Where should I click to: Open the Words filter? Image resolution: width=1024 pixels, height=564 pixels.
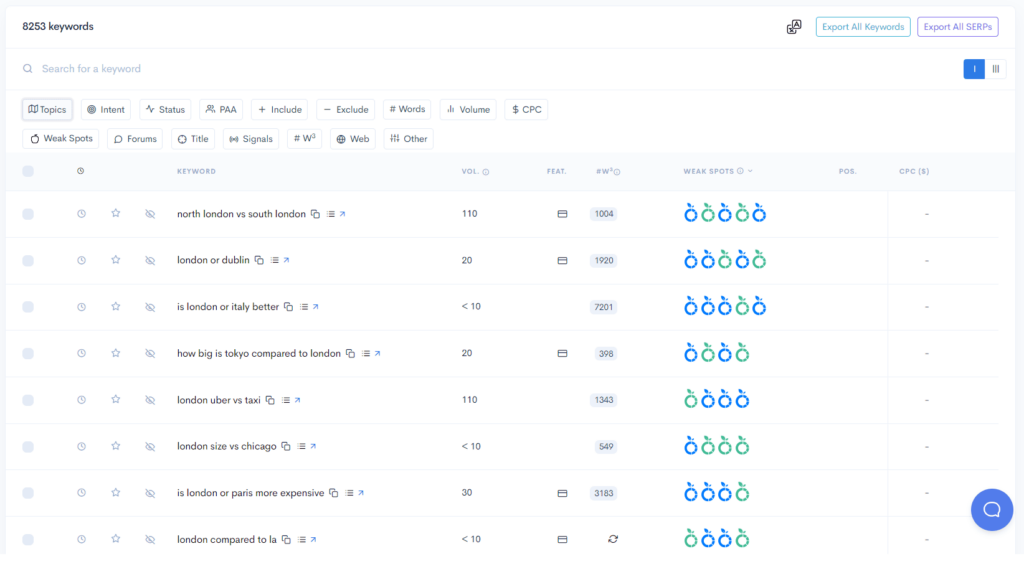pos(408,110)
